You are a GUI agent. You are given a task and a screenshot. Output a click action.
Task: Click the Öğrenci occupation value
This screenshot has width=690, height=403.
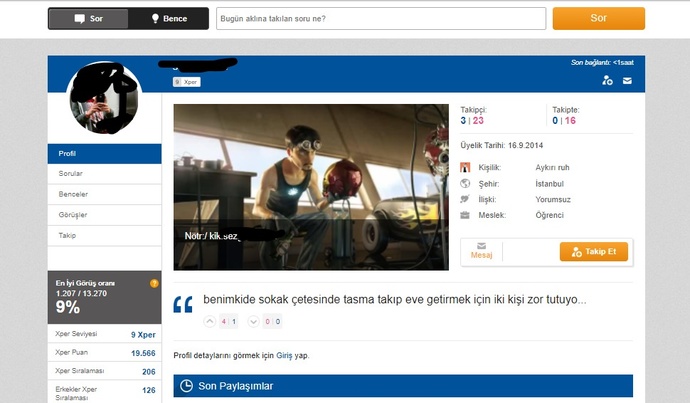(x=550, y=215)
